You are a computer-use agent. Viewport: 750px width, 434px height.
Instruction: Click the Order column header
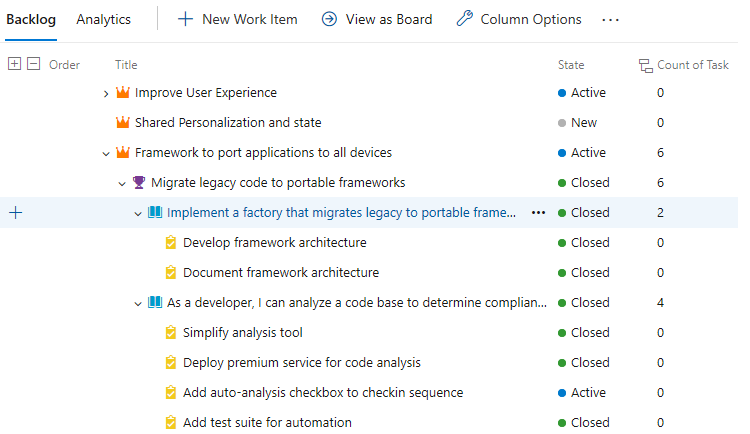point(64,65)
